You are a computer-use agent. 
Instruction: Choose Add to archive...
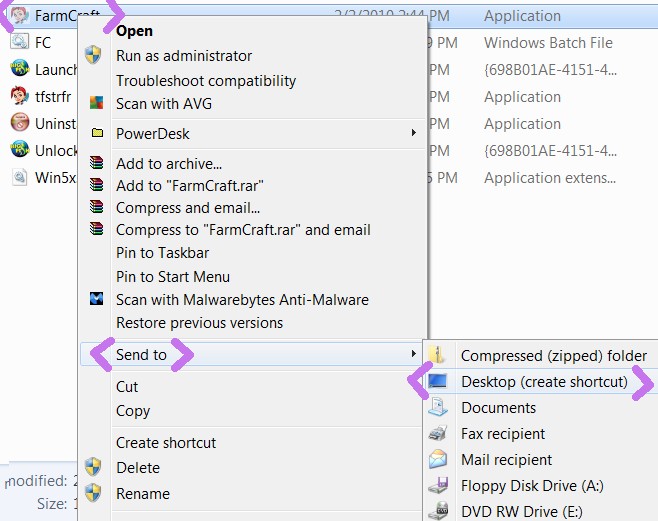(x=169, y=164)
